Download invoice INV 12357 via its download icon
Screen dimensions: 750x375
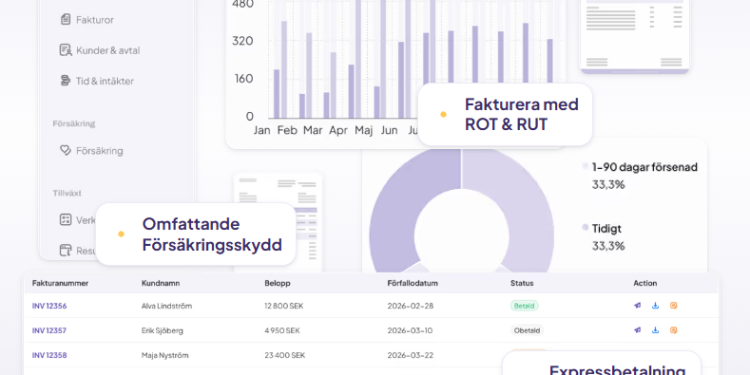tap(655, 330)
